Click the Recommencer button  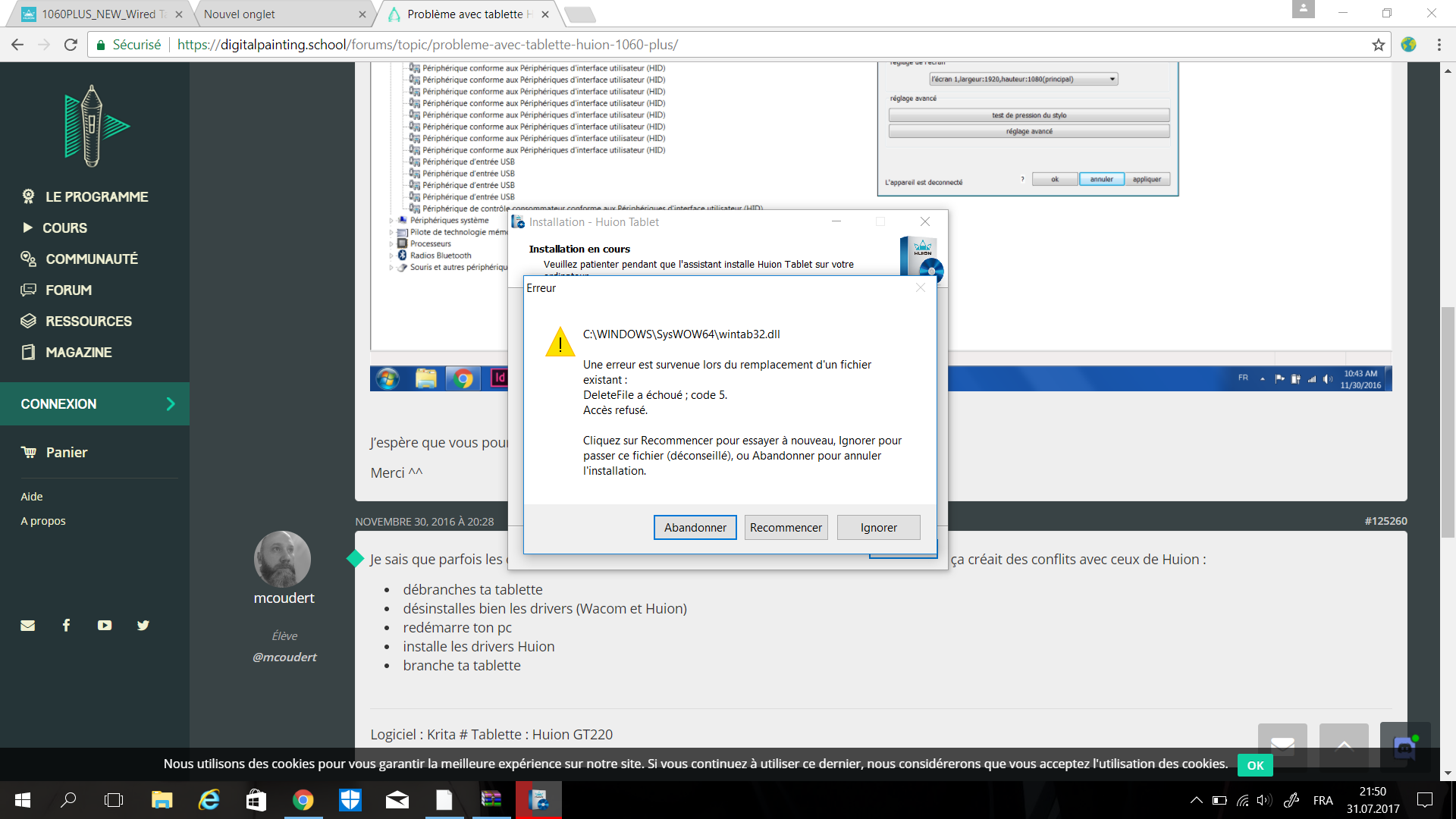(786, 528)
